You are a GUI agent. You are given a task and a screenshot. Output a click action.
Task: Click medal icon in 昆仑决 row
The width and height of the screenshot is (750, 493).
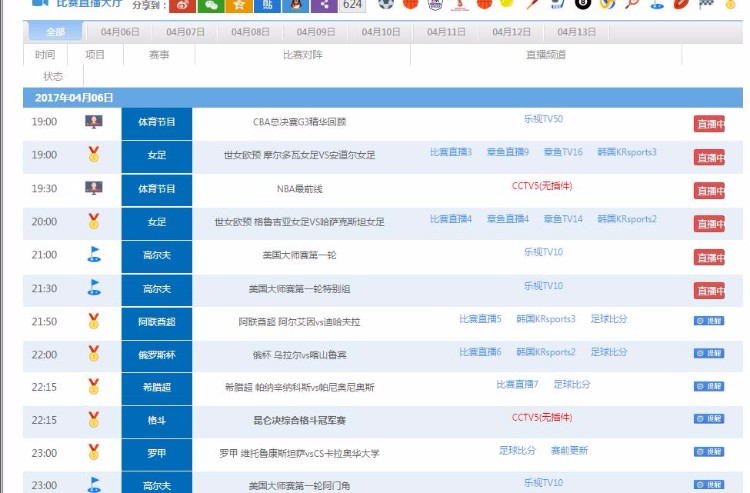[x=93, y=419]
